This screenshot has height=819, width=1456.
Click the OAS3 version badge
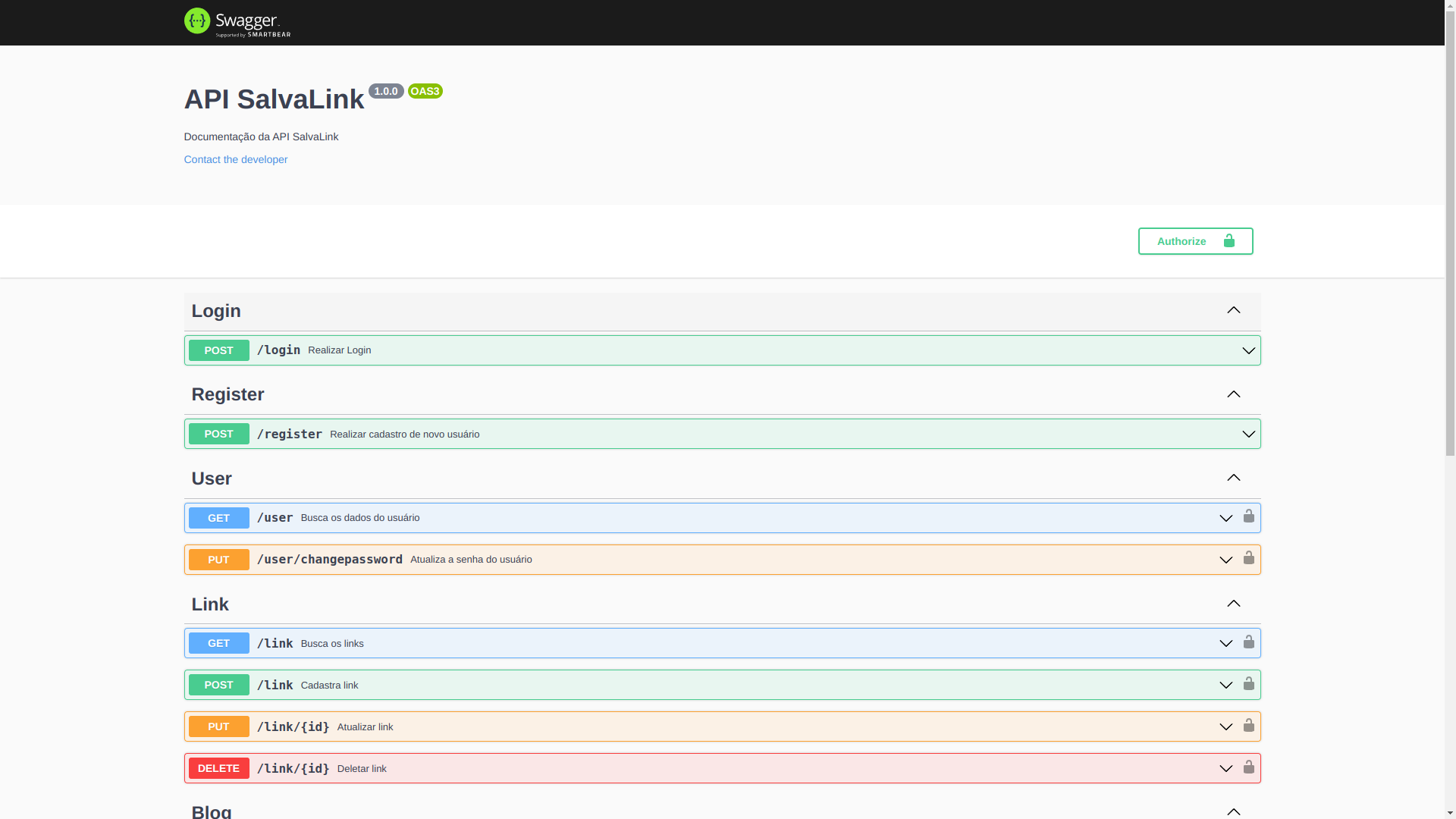click(425, 91)
